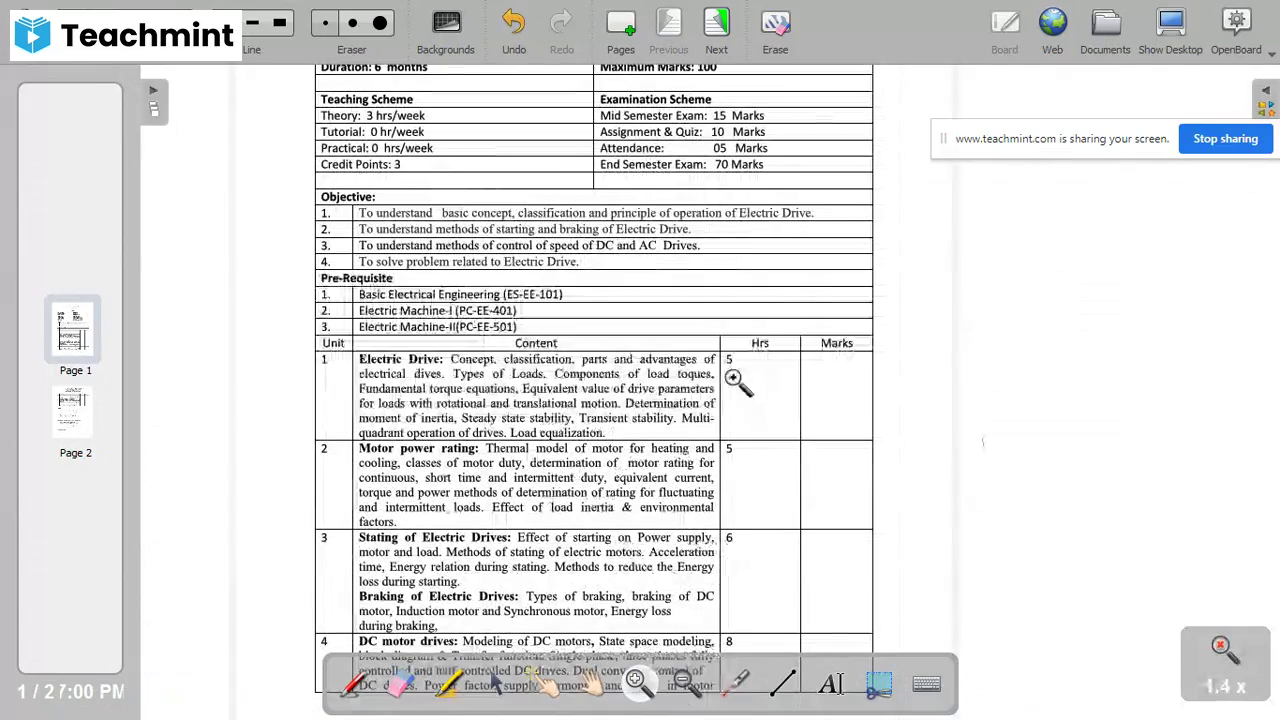Viewport: 1280px width, 720px height.
Task: Choose the capture-area scissors tool
Action: point(879,684)
